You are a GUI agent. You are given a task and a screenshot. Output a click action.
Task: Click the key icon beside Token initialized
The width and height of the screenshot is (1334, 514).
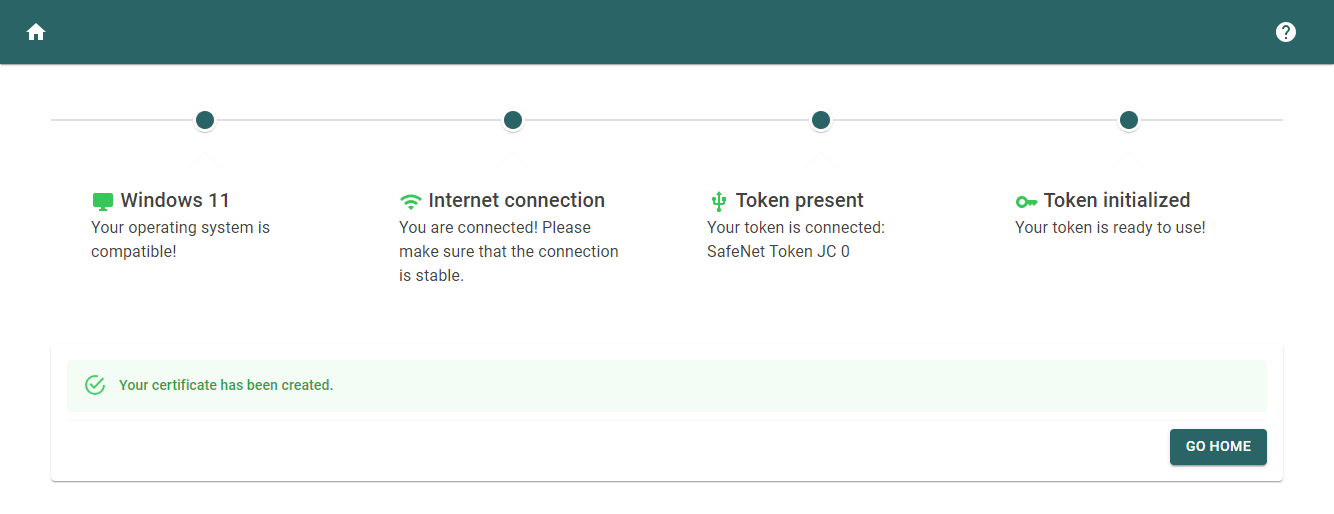1026,201
